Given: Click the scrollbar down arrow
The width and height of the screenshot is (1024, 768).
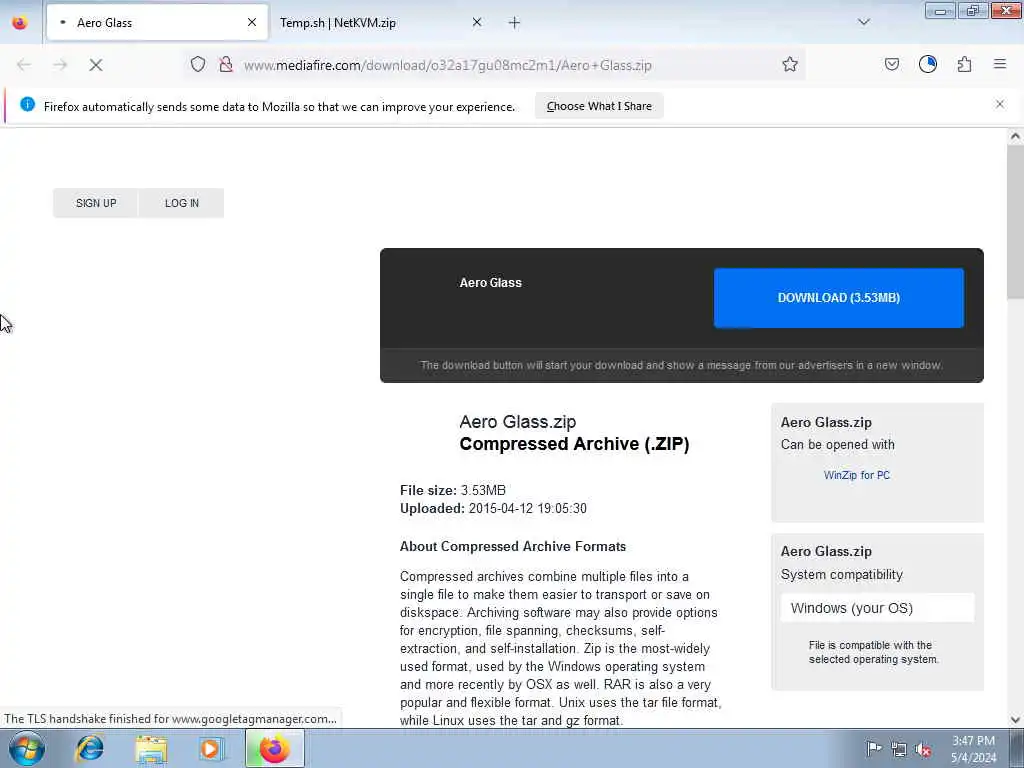Looking at the screenshot, I should click(1015, 720).
